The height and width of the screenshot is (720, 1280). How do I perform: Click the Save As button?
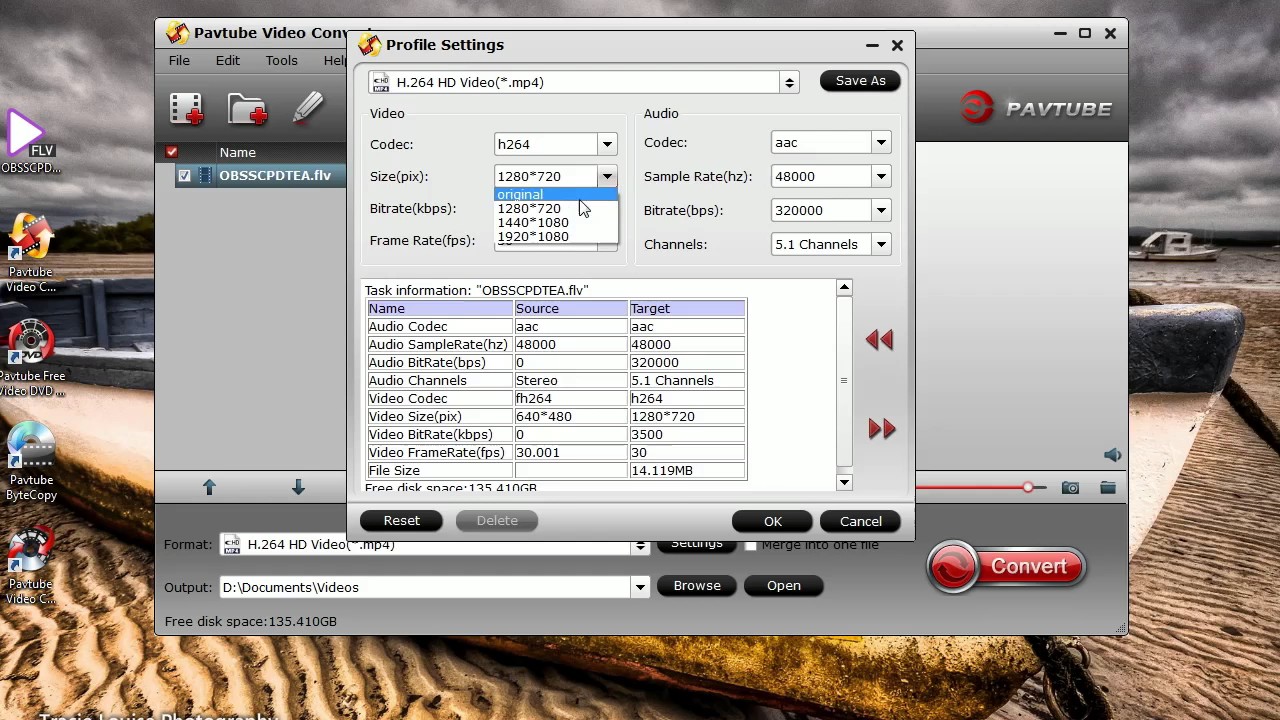[860, 81]
